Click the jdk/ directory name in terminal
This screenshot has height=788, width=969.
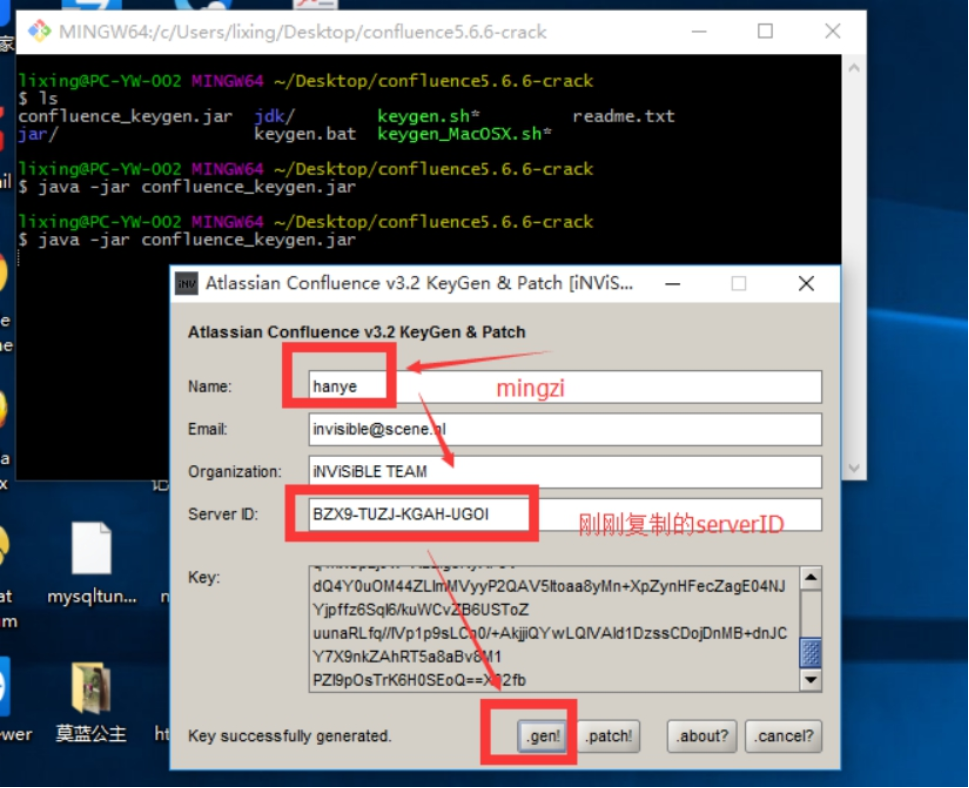pyautogui.click(x=274, y=116)
